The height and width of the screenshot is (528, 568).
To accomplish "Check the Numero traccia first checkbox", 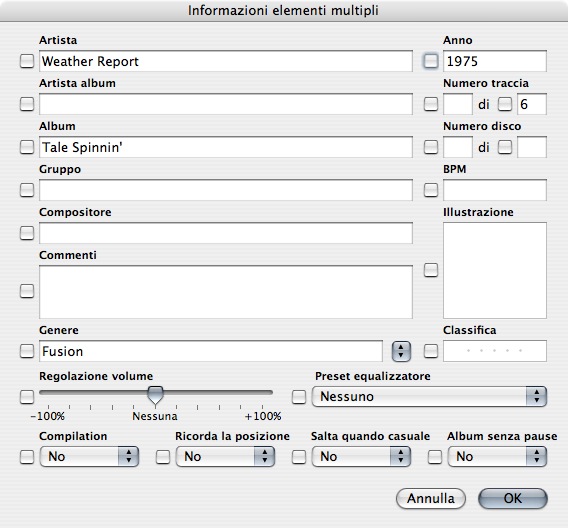I will point(431,104).
